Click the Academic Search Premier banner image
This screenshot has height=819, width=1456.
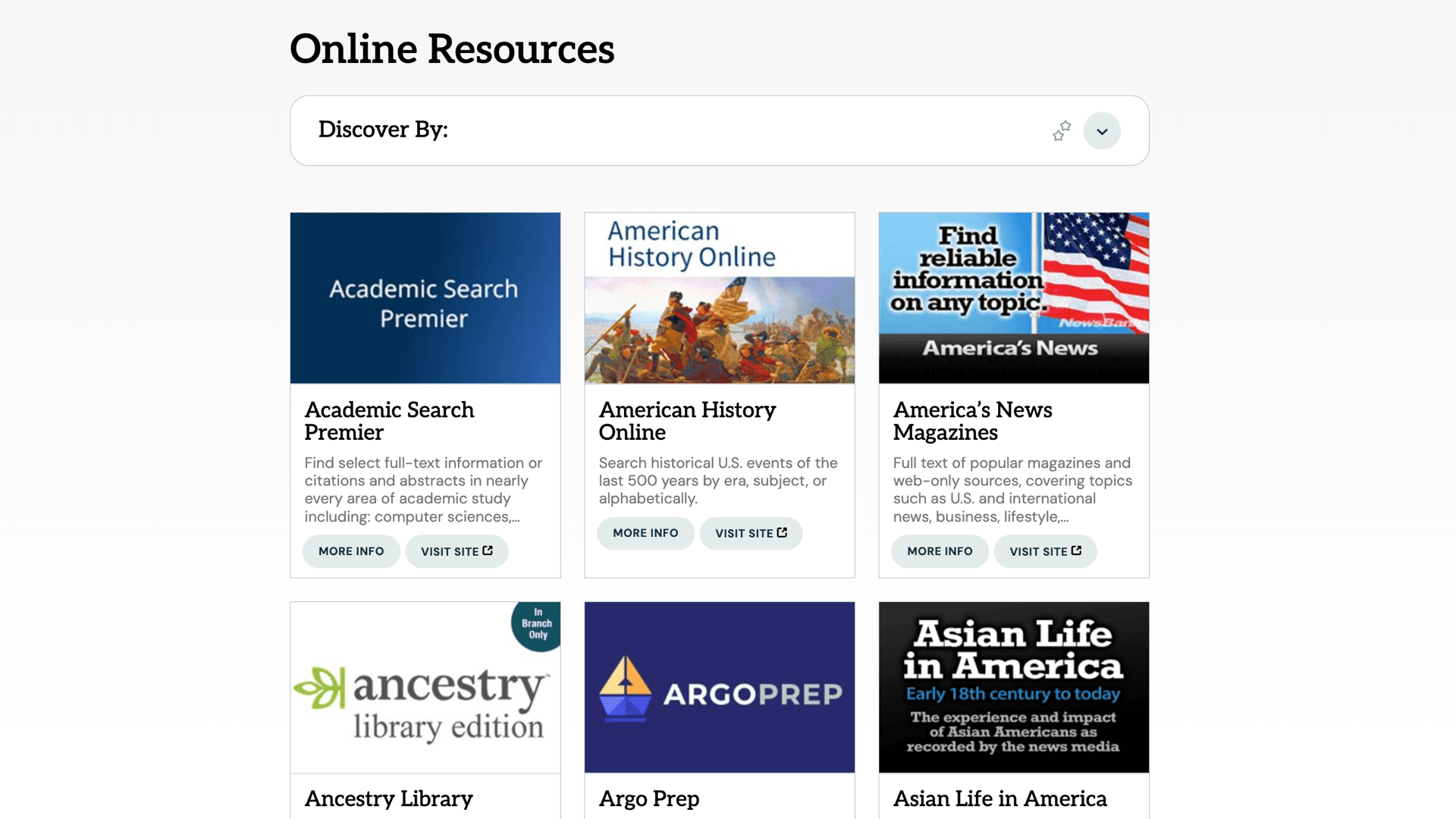425,298
